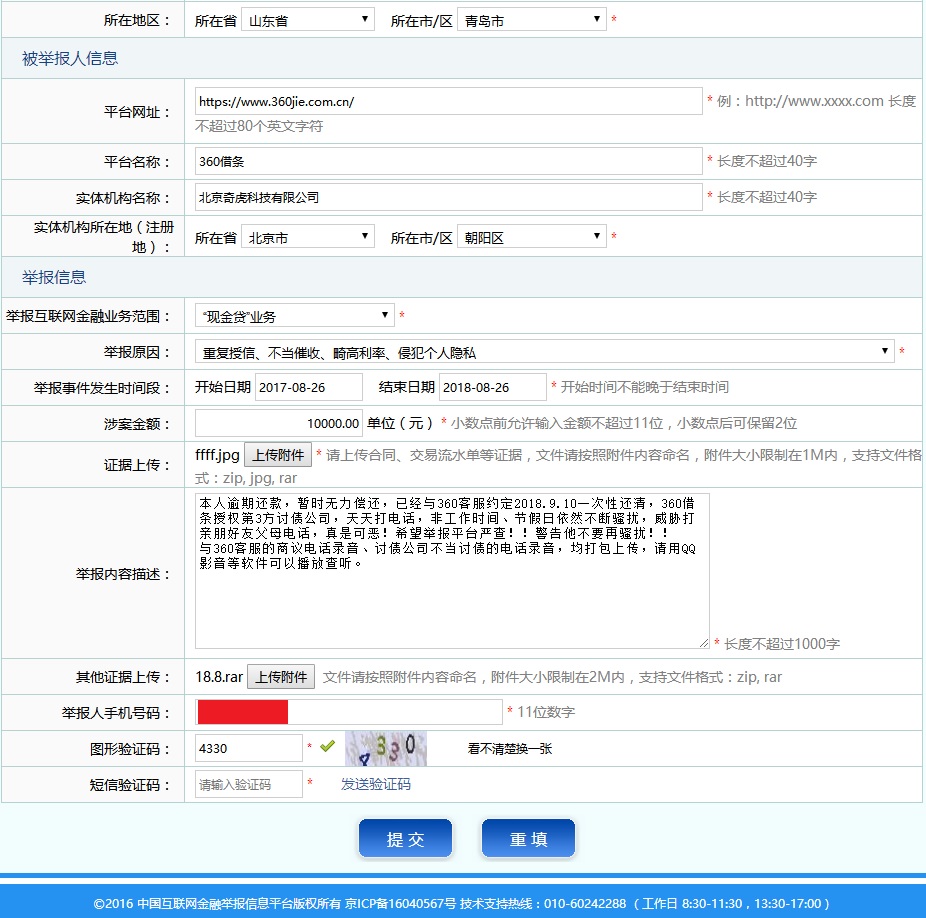This screenshot has height=918, width=926.
Task: Open the 所在市/区 dropdown showing 青岛市
Action: tap(532, 21)
